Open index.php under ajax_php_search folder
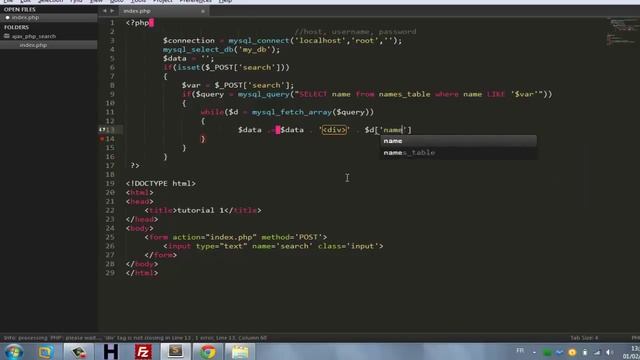The width and height of the screenshot is (640, 360). (x=49, y=45)
